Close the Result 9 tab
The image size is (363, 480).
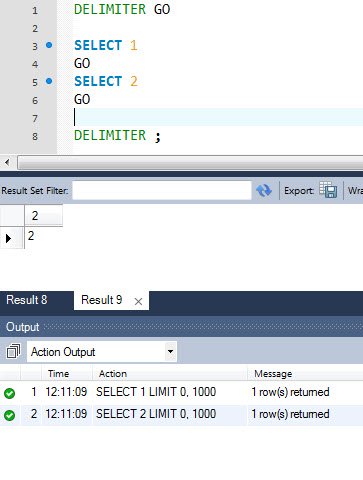(x=138, y=302)
